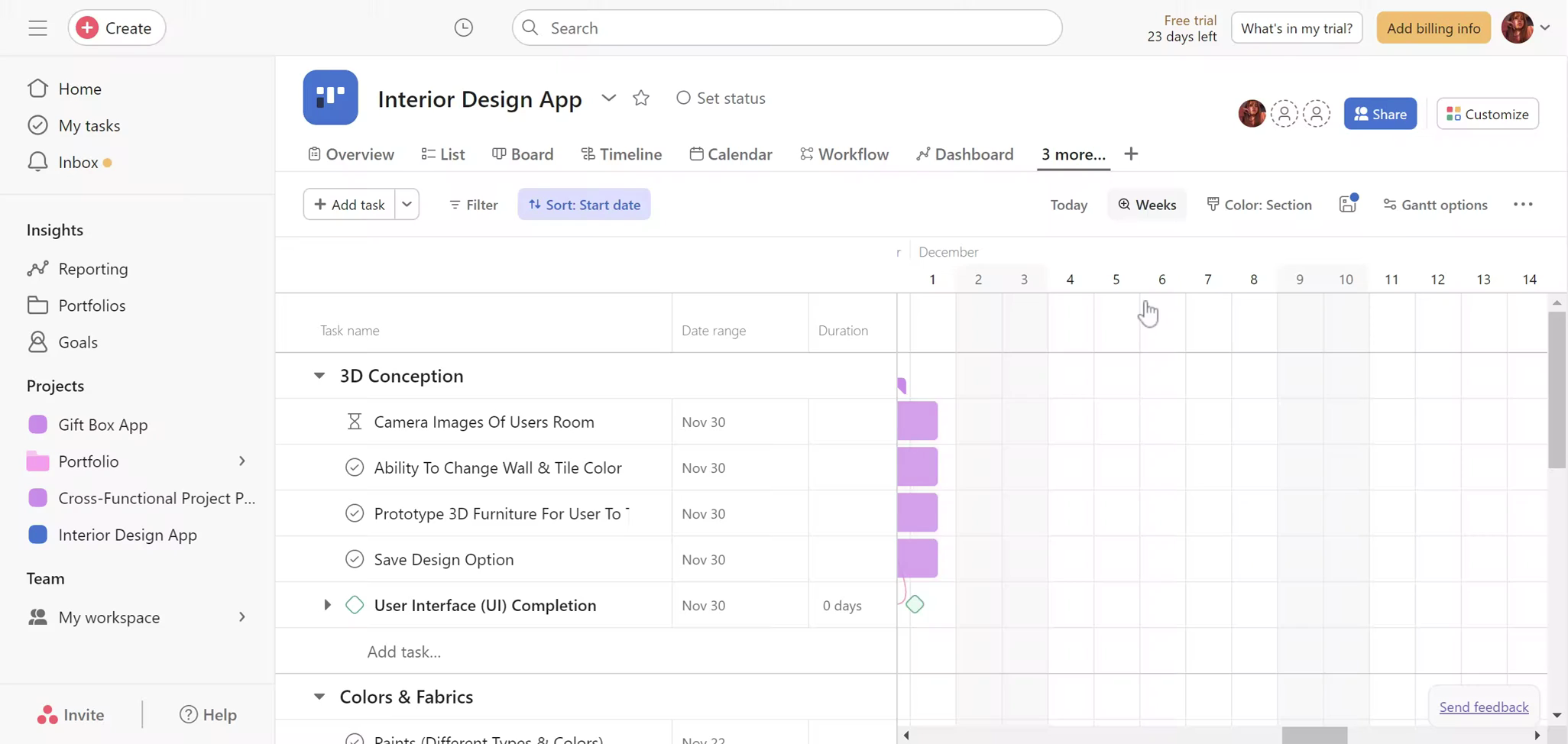Image resolution: width=1568 pixels, height=744 pixels.
Task: Click the milestone diamond on the Gantt chart
Action: point(915,604)
